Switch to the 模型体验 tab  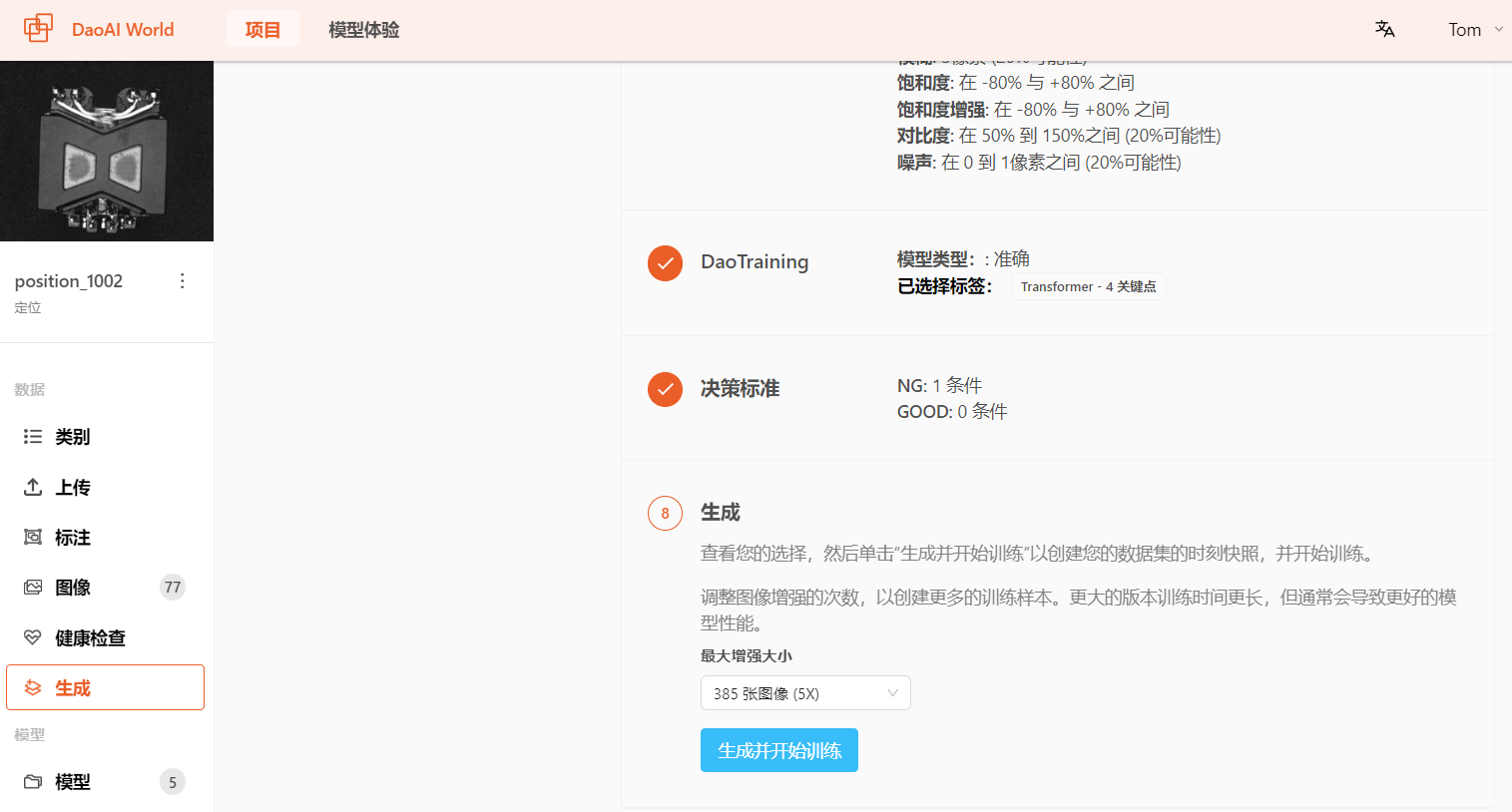364,30
